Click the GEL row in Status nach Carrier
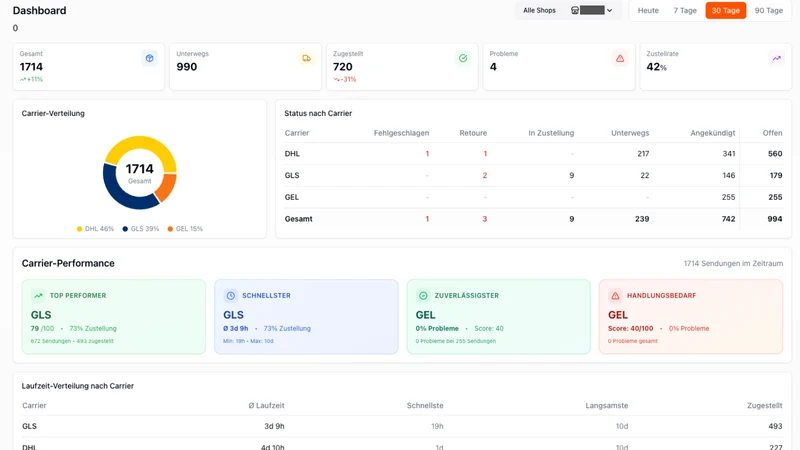 coord(533,197)
